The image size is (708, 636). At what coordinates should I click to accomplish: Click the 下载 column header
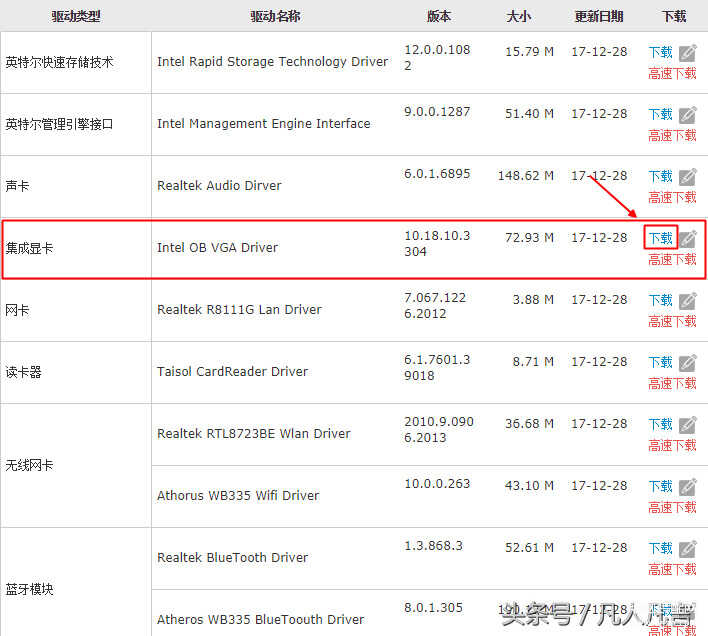tap(674, 16)
